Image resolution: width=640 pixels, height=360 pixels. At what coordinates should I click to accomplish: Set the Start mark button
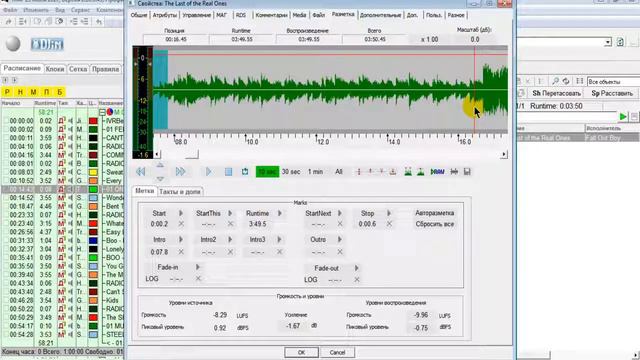(x=159, y=213)
